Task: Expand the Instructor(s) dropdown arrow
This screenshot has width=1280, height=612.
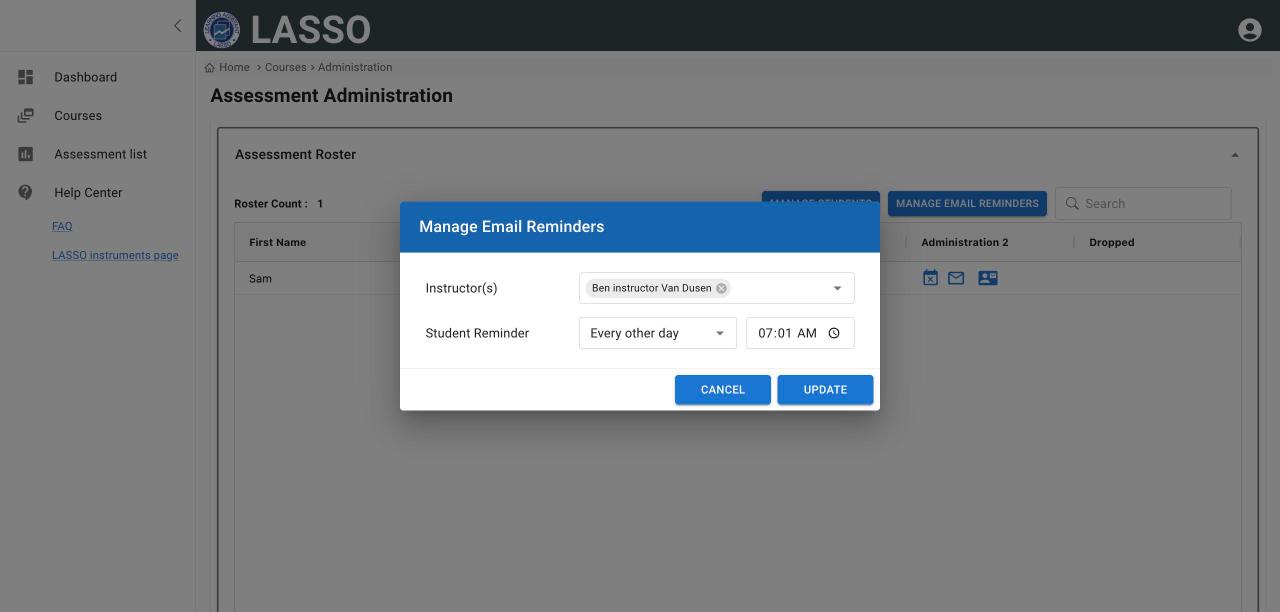Action: pos(837,288)
